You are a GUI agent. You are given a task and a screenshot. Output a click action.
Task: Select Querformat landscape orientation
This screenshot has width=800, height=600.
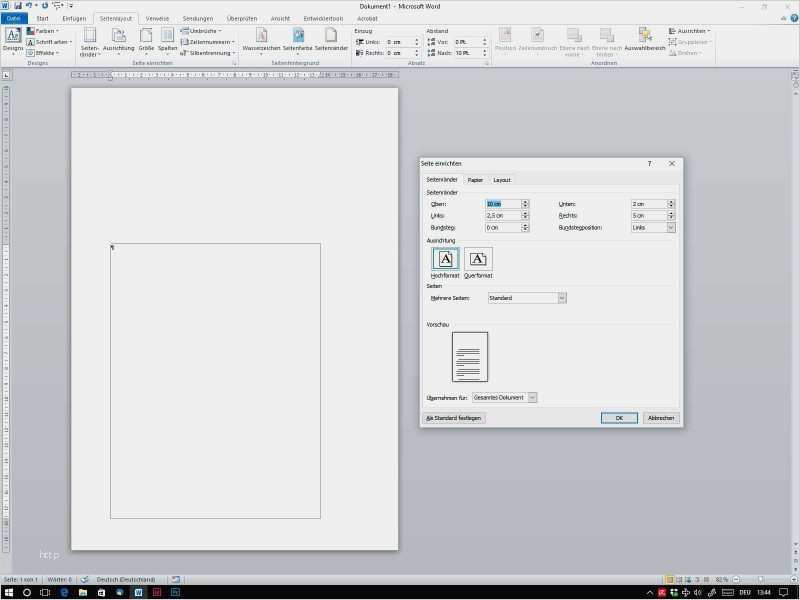(478, 264)
